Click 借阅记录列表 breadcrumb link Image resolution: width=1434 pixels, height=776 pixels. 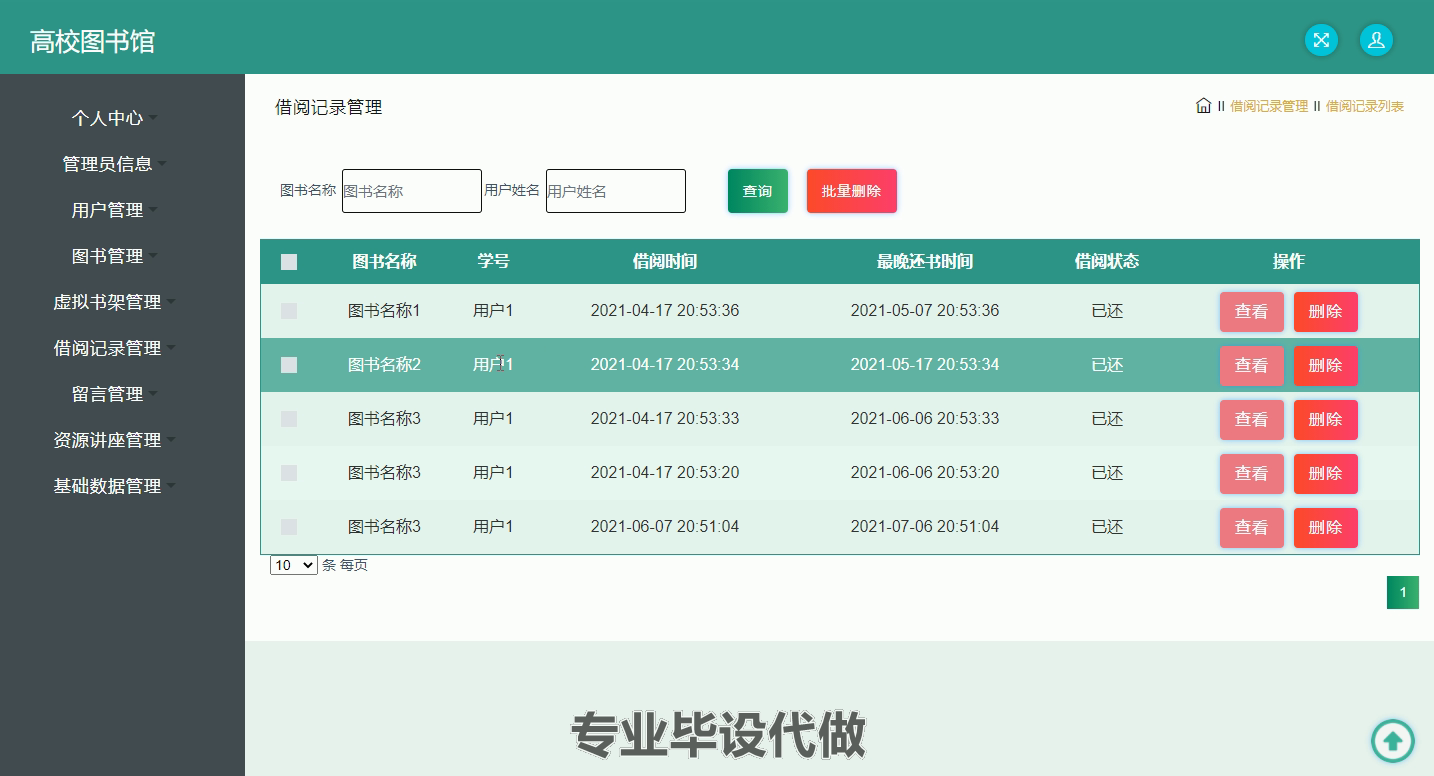1365,106
